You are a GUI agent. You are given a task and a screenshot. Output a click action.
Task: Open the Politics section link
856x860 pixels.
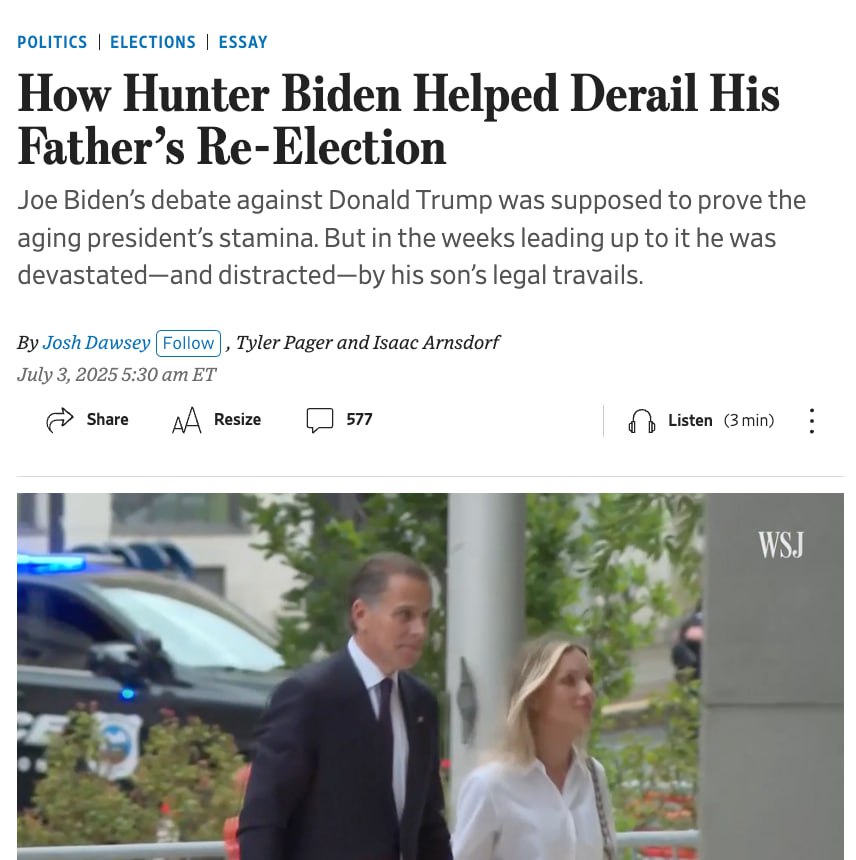point(52,42)
